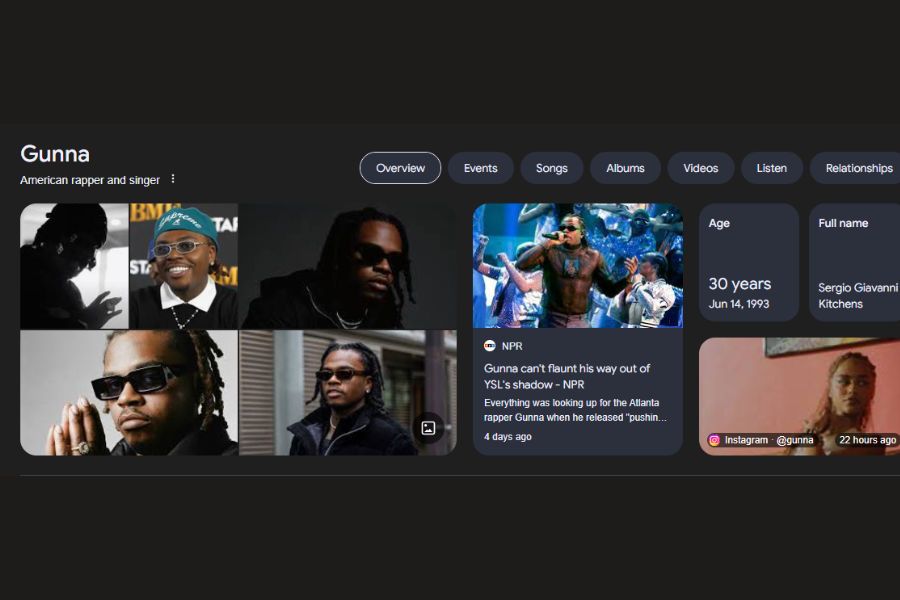Open the Videos tab

[701, 168]
